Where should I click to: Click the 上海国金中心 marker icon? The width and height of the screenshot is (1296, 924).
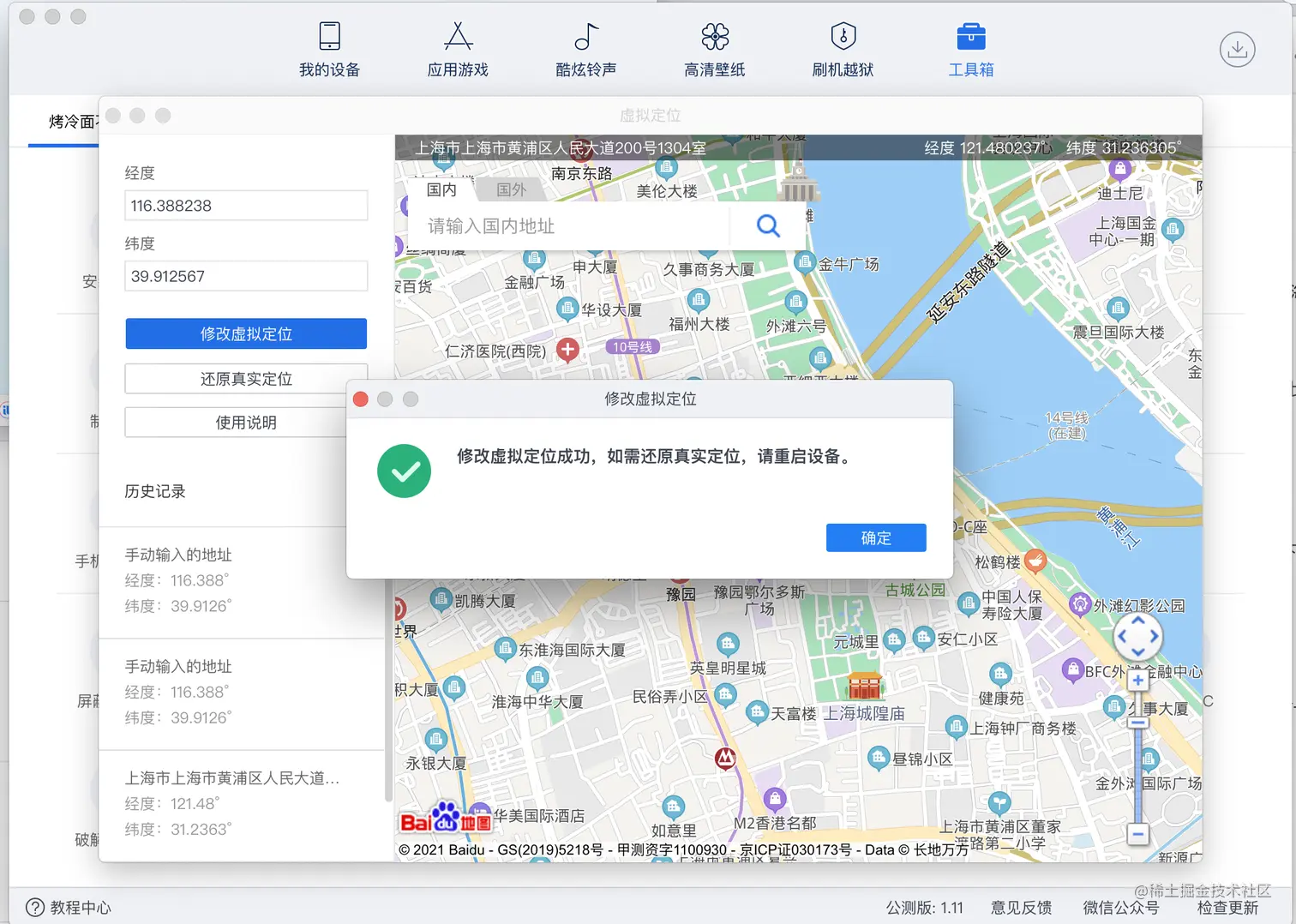point(1173,229)
